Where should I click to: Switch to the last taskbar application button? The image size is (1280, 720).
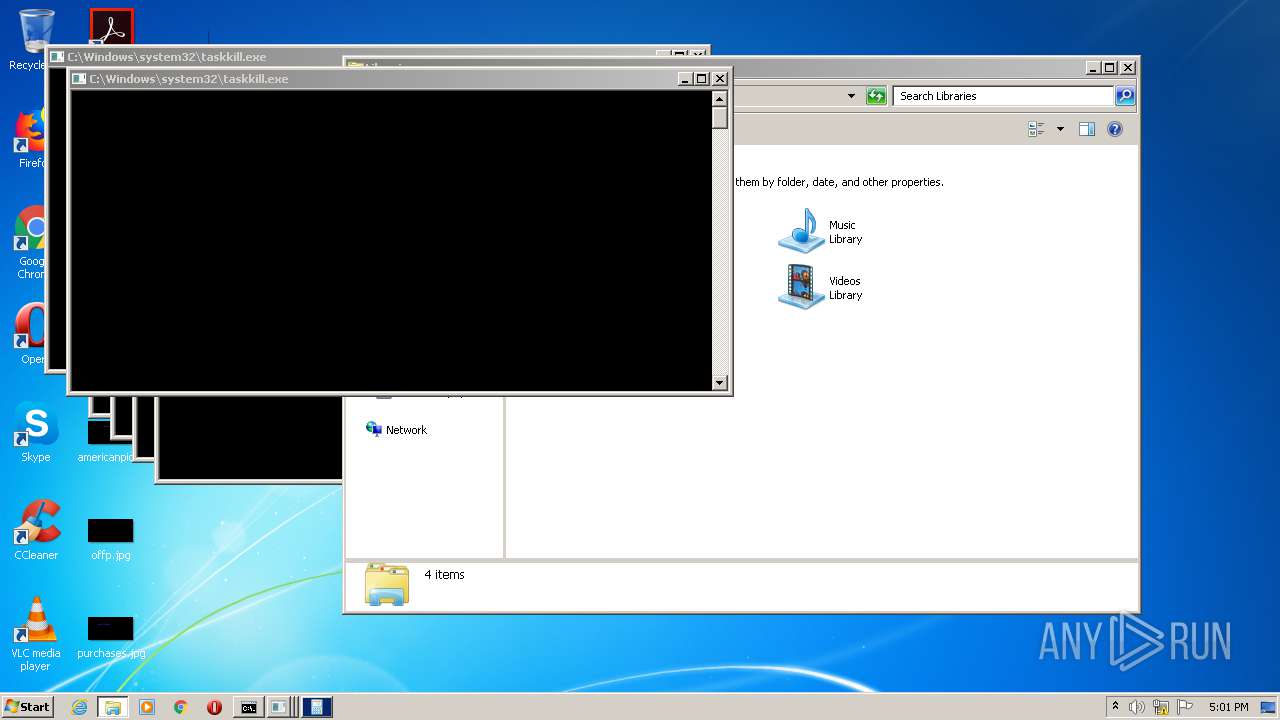tap(316, 707)
